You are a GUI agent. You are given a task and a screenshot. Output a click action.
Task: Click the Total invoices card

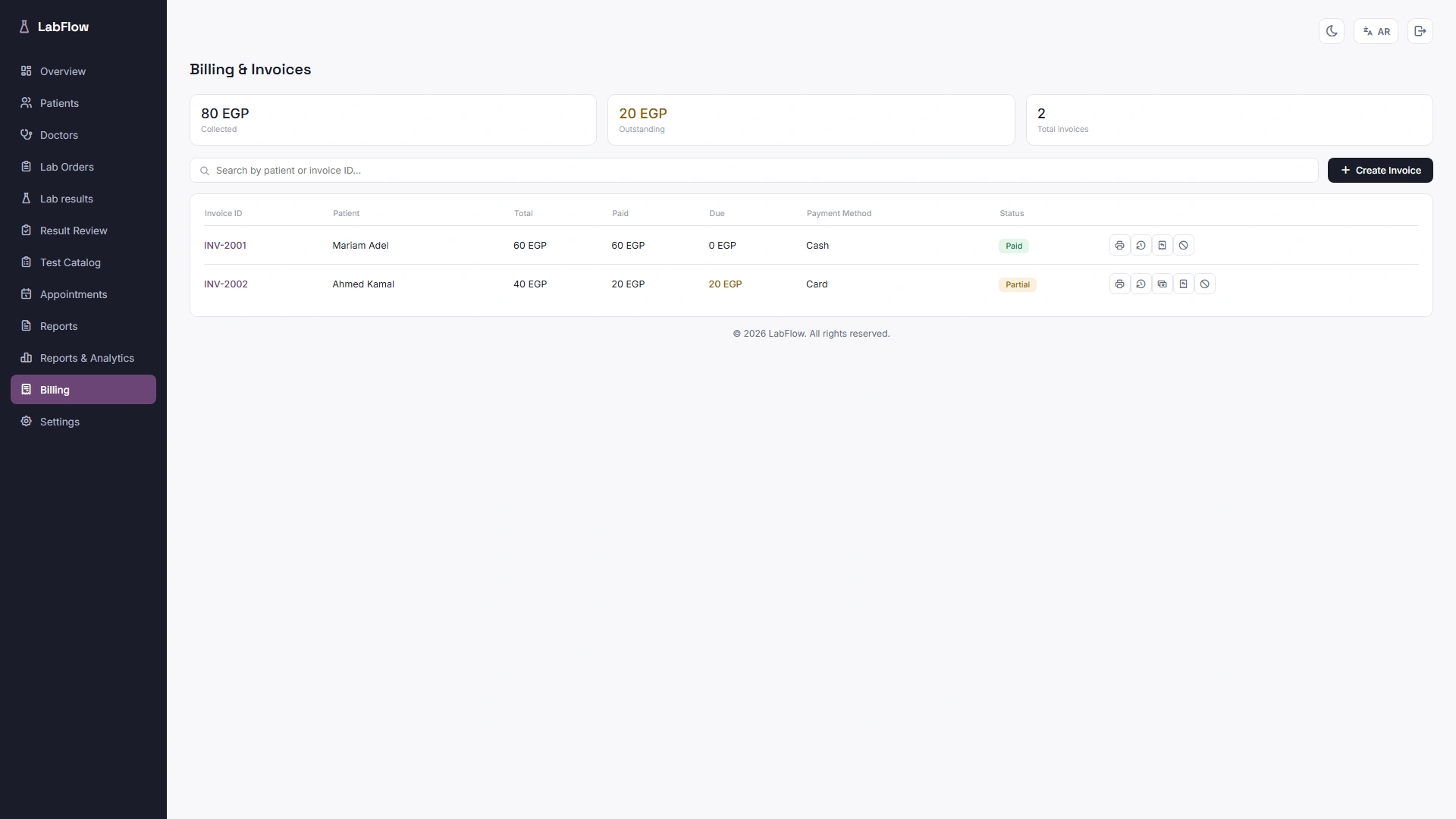coord(1229,120)
